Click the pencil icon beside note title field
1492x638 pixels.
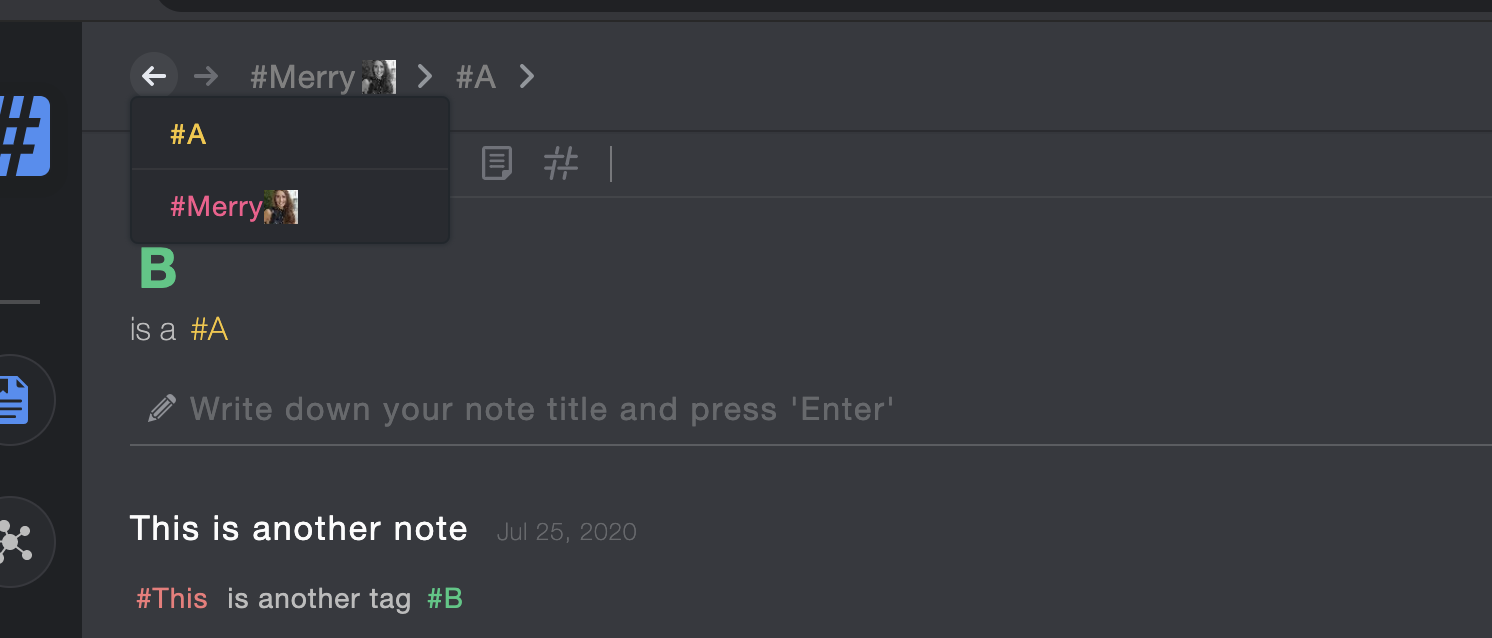tap(162, 408)
